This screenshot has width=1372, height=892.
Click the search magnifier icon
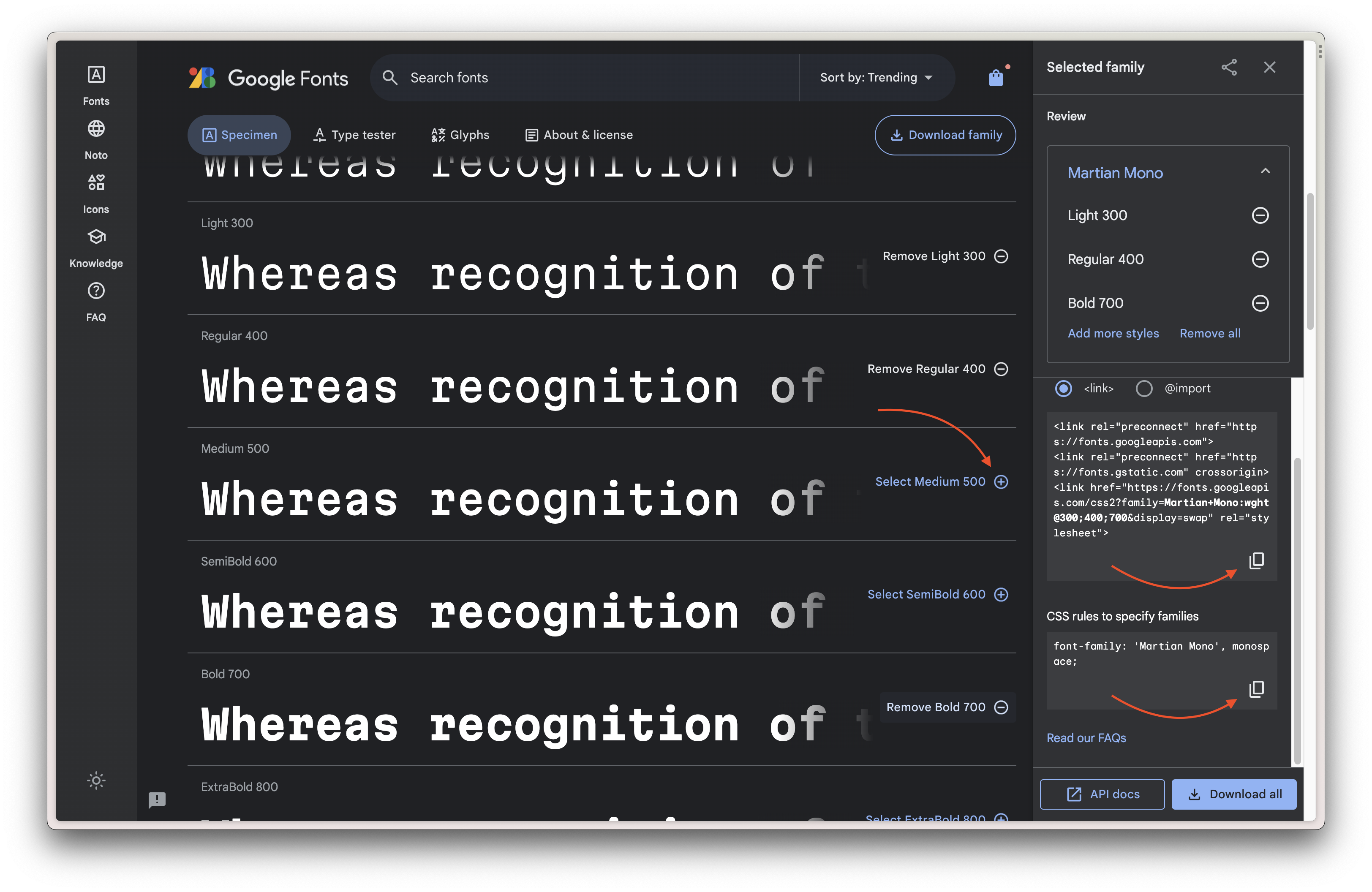[x=390, y=77]
